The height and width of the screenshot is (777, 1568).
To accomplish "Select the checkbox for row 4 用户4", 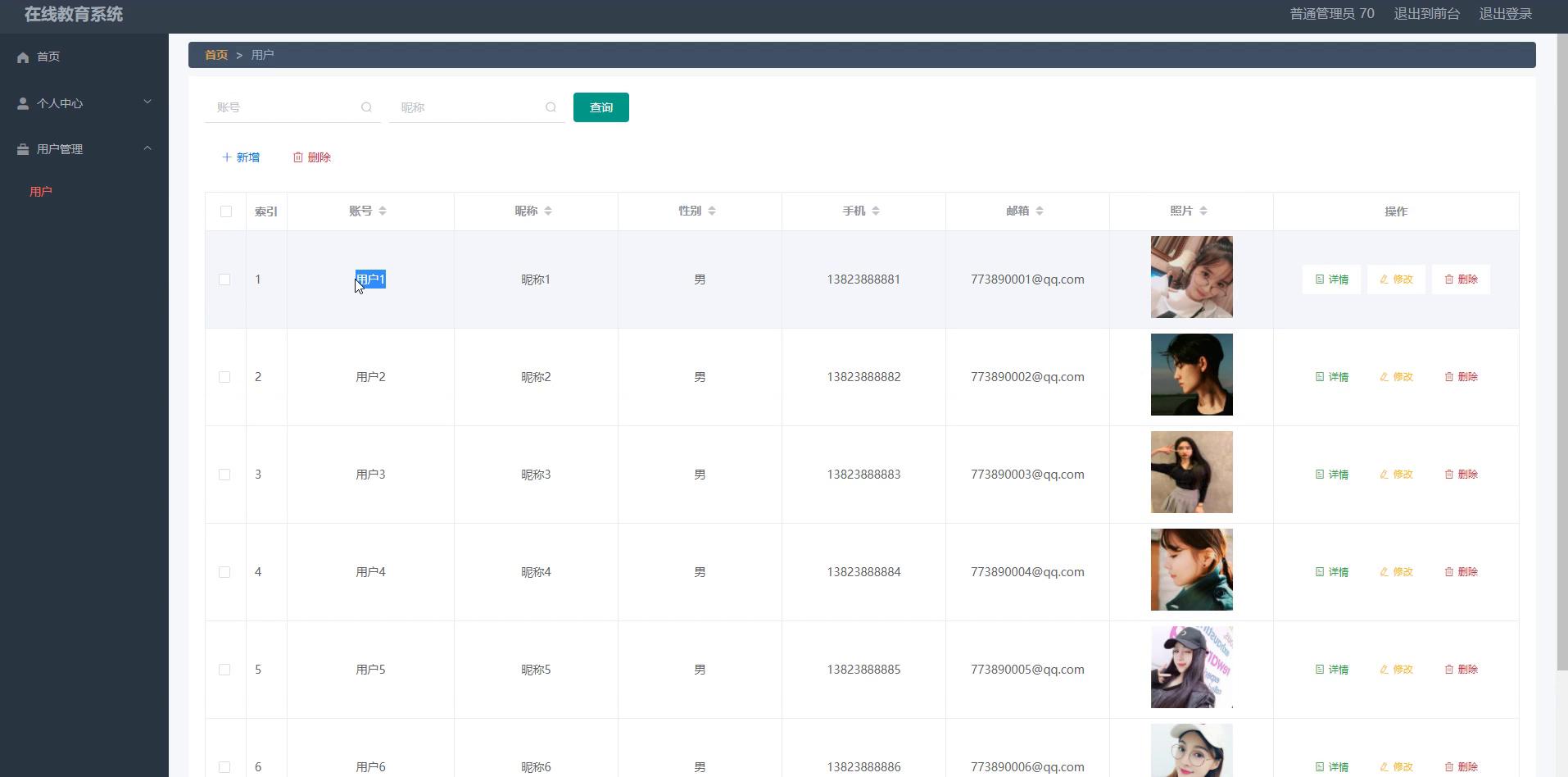I will point(224,572).
